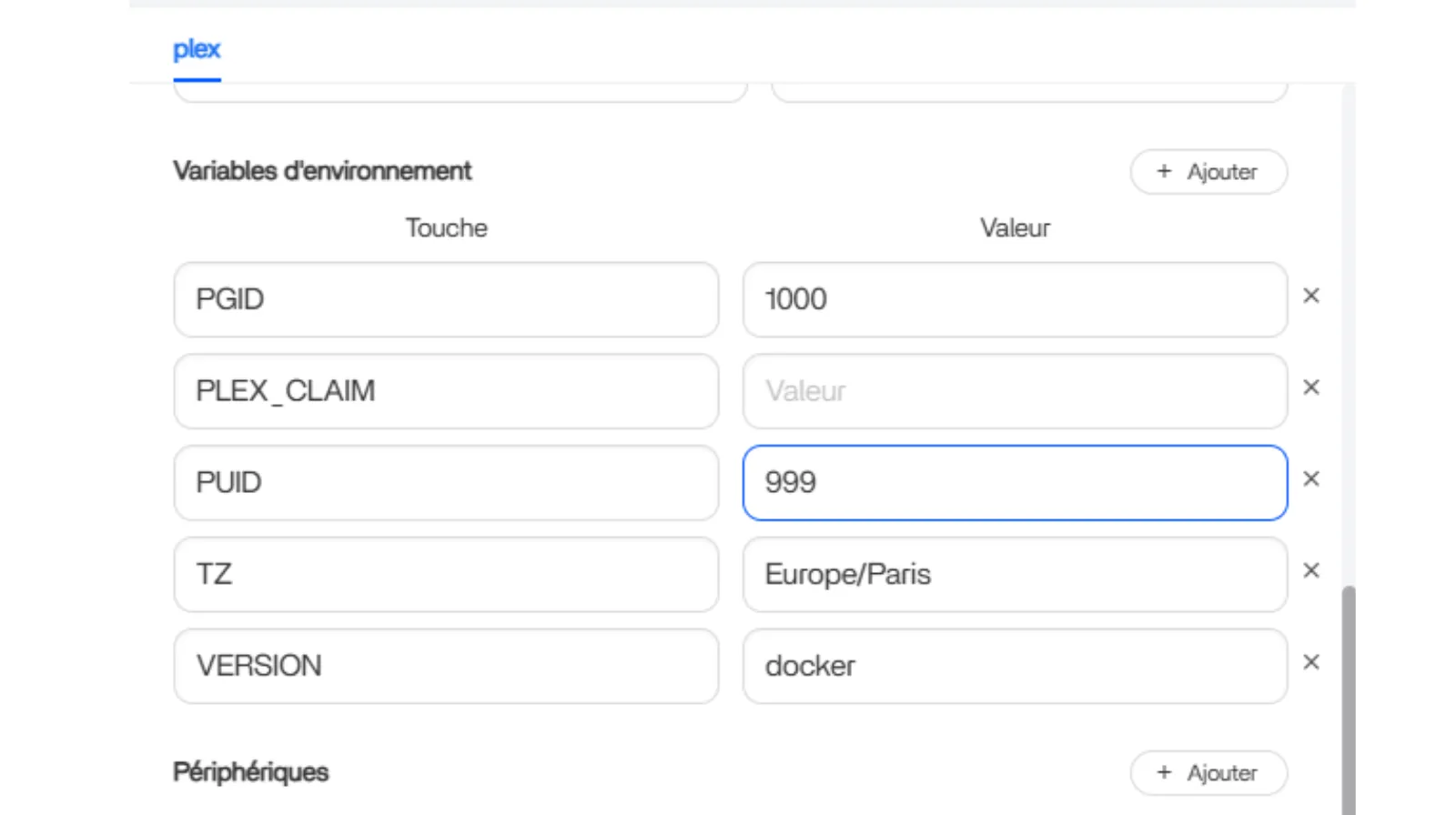Switch to the plex tab
This screenshot has height=815, width=1456.
tap(197, 49)
